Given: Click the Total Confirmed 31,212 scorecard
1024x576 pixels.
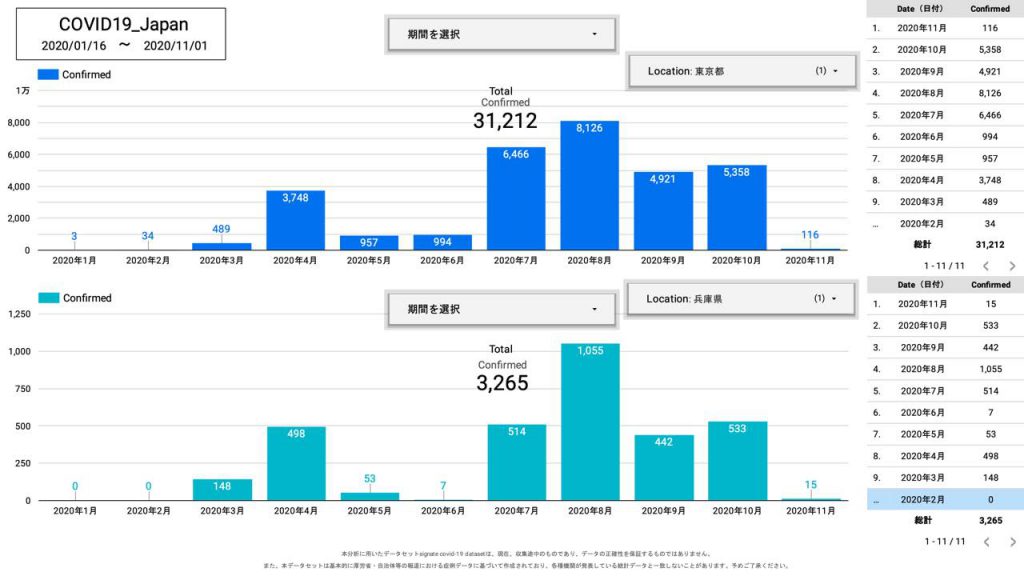Looking at the screenshot, I should pyautogui.click(x=505, y=110).
